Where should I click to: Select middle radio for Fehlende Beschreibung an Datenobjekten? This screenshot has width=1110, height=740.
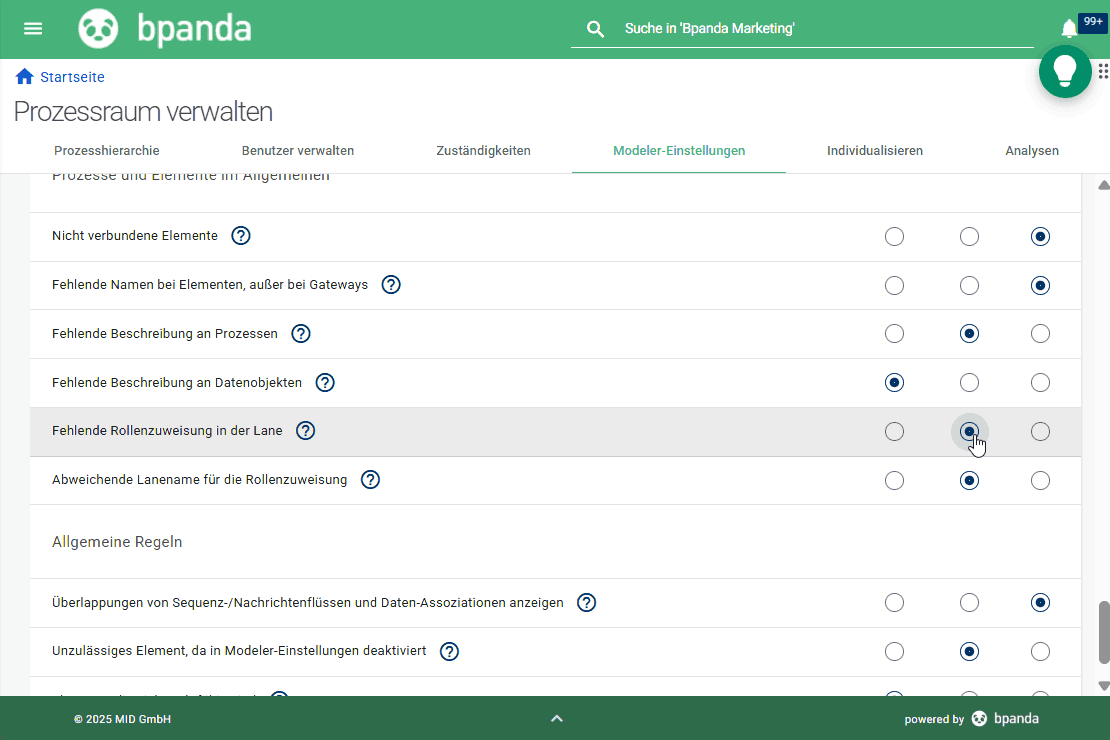(x=969, y=382)
